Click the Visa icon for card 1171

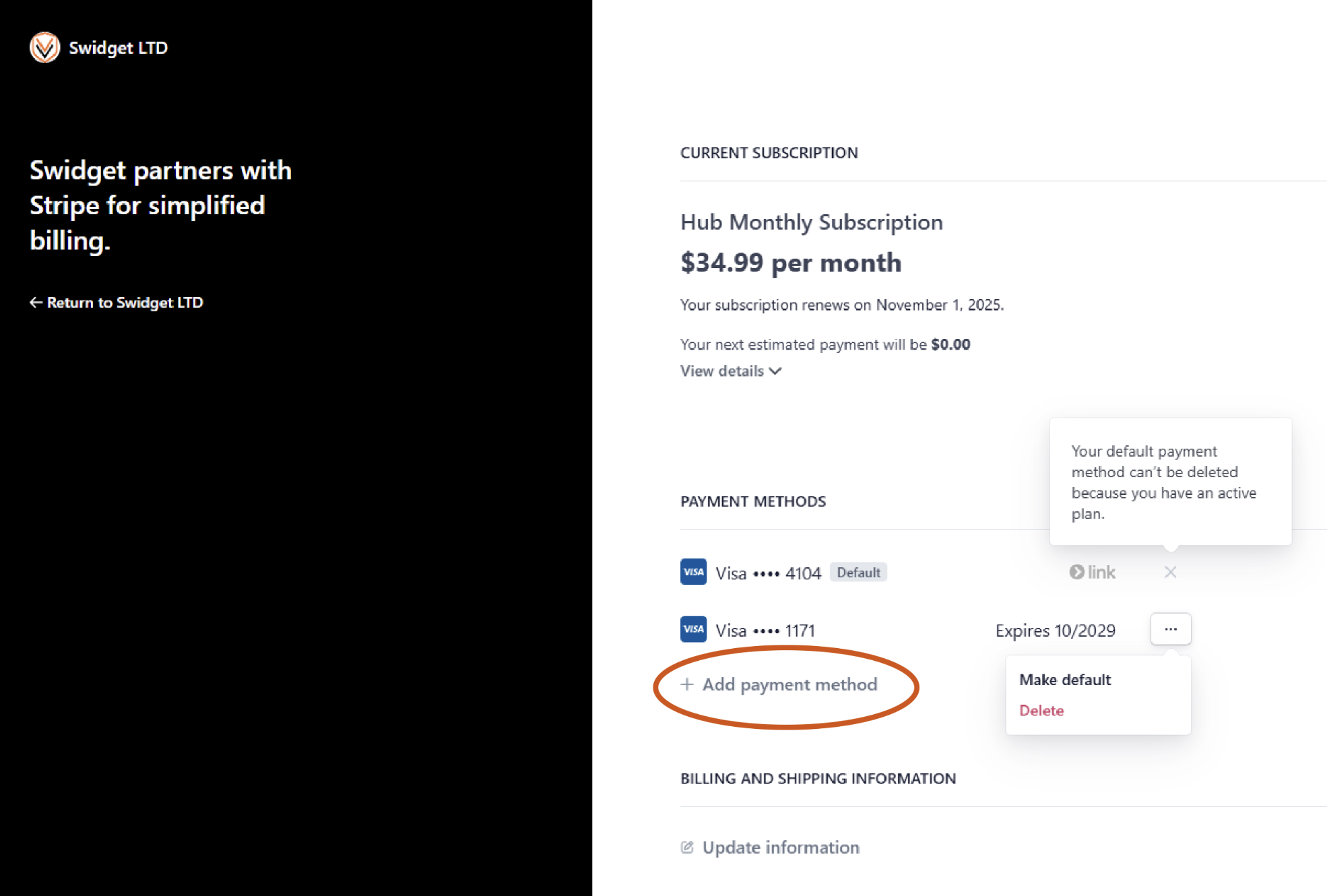coord(693,629)
